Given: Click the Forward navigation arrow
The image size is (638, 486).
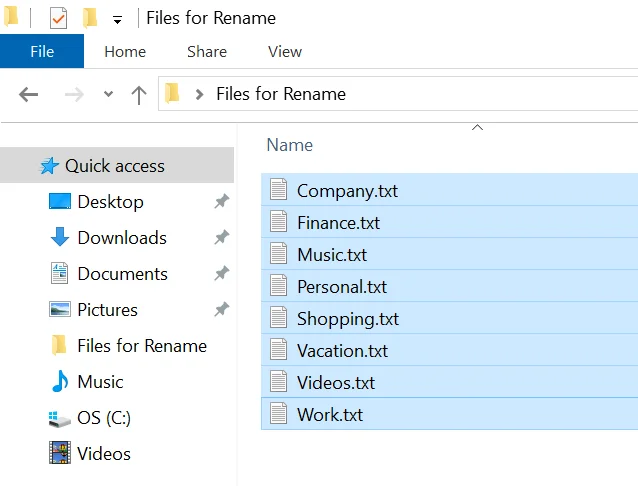Looking at the screenshot, I should tap(73, 95).
